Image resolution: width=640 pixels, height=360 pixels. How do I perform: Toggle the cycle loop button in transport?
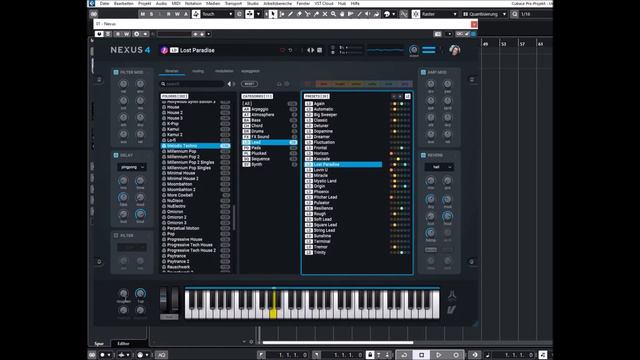click(404, 355)
